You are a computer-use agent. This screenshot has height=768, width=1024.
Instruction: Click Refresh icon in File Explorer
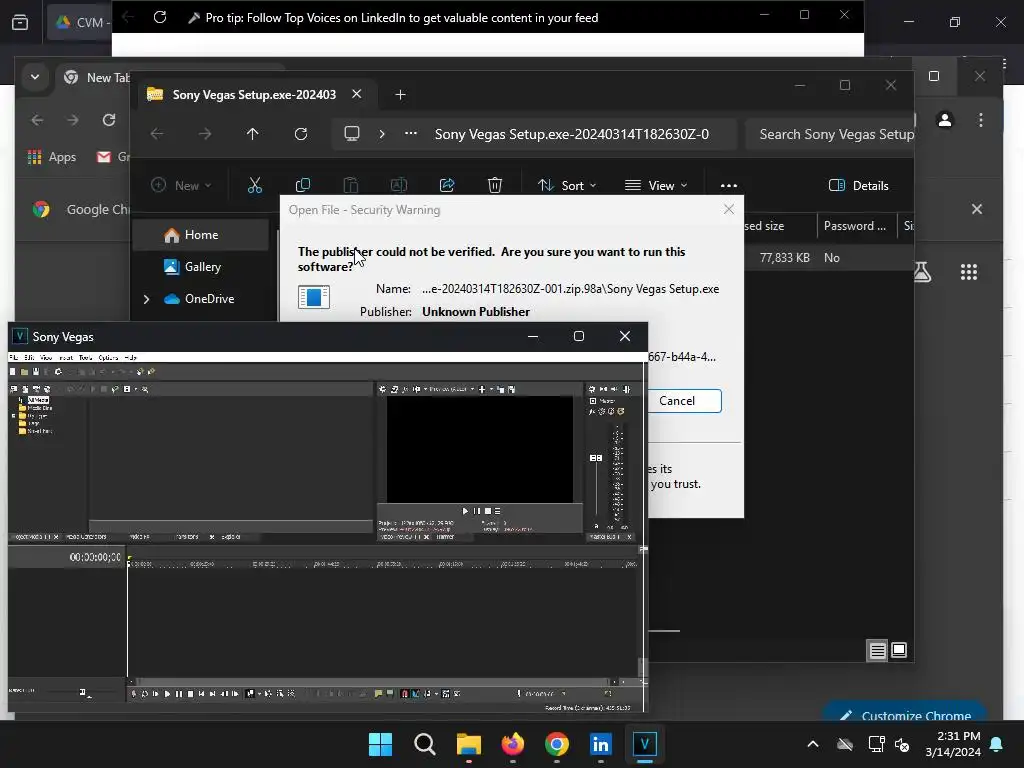point(300,134)
